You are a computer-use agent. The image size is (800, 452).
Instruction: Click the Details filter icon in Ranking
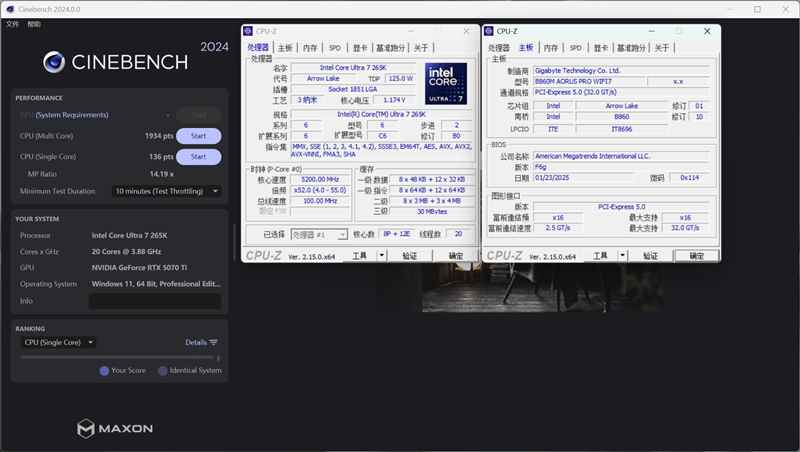213,342
